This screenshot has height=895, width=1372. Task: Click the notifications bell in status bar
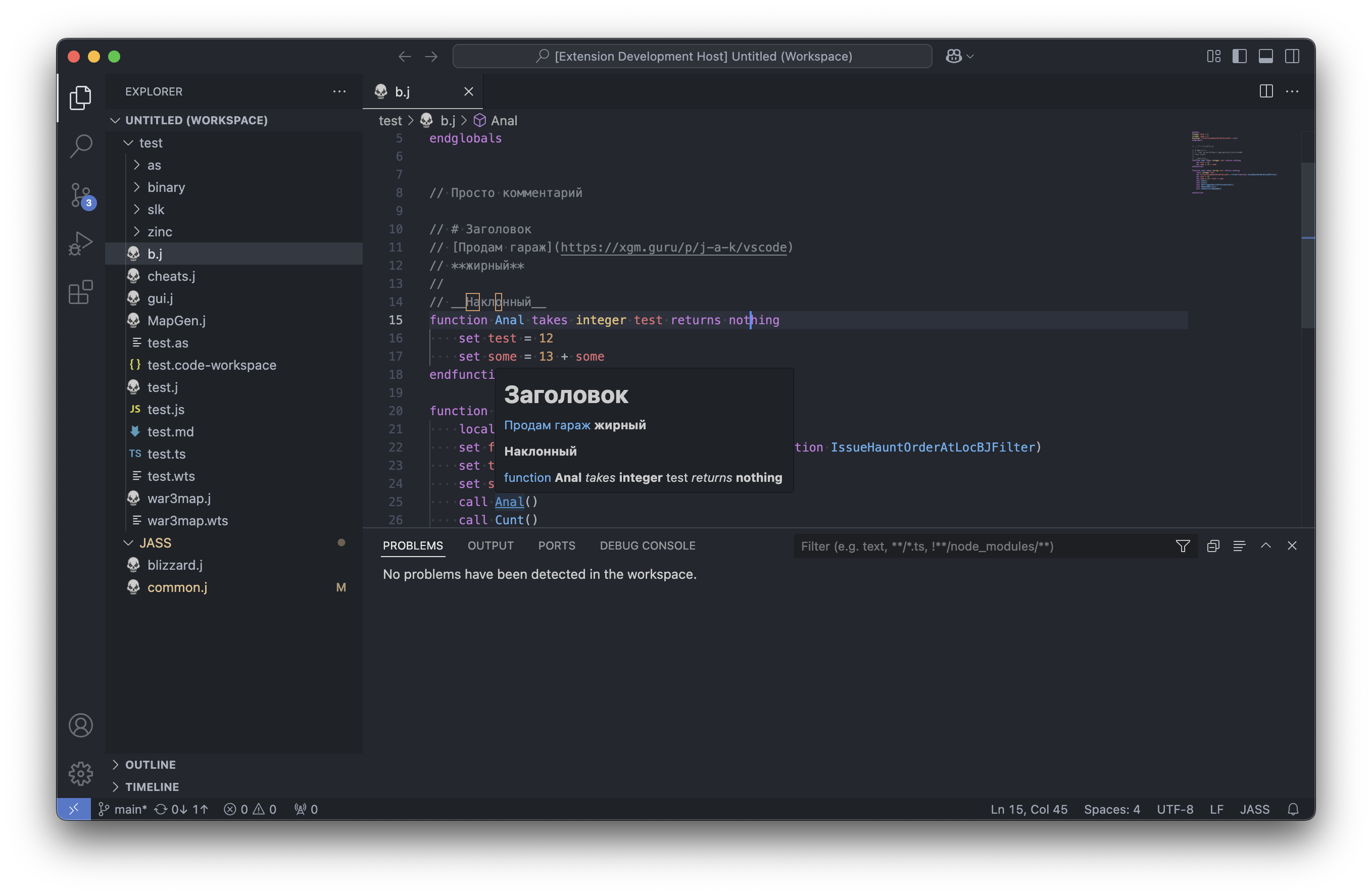pos(1293,809)
